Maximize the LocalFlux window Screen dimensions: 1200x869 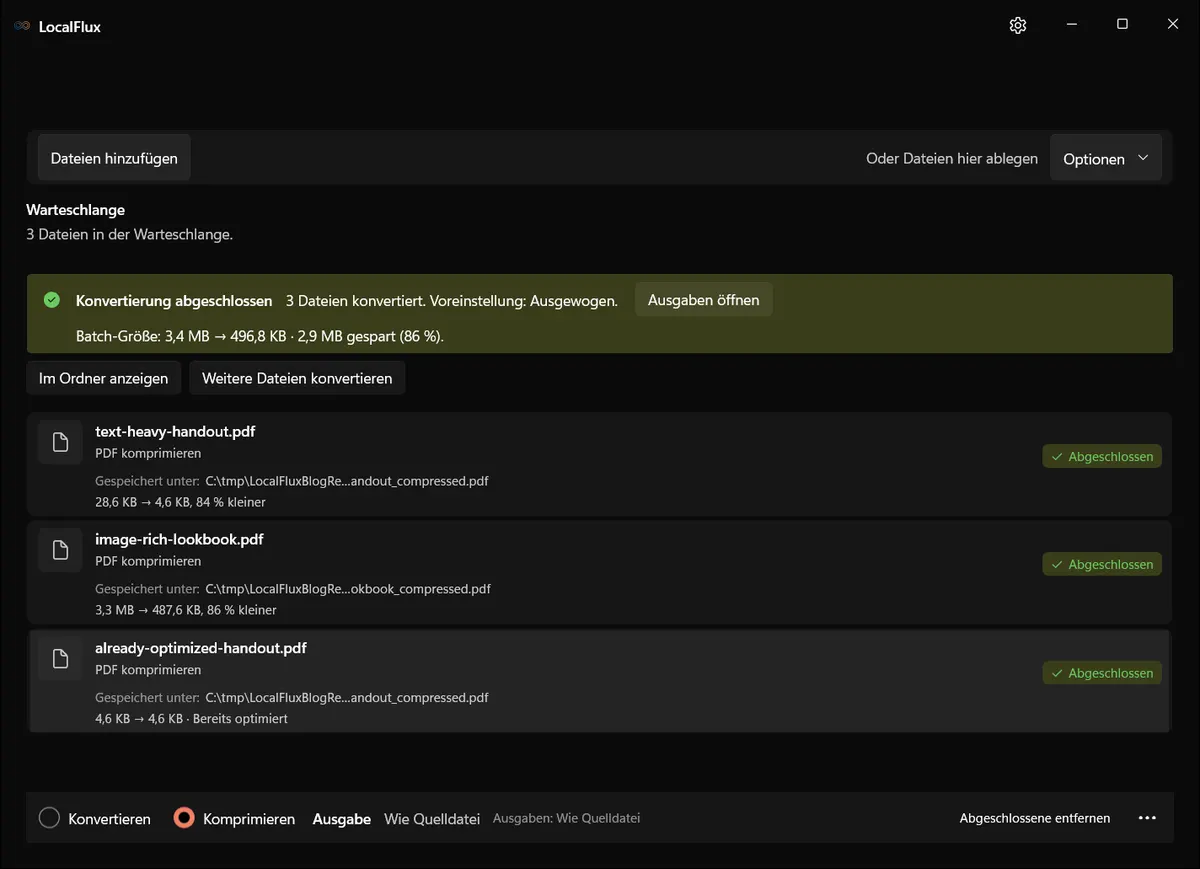coord(1122,24)
